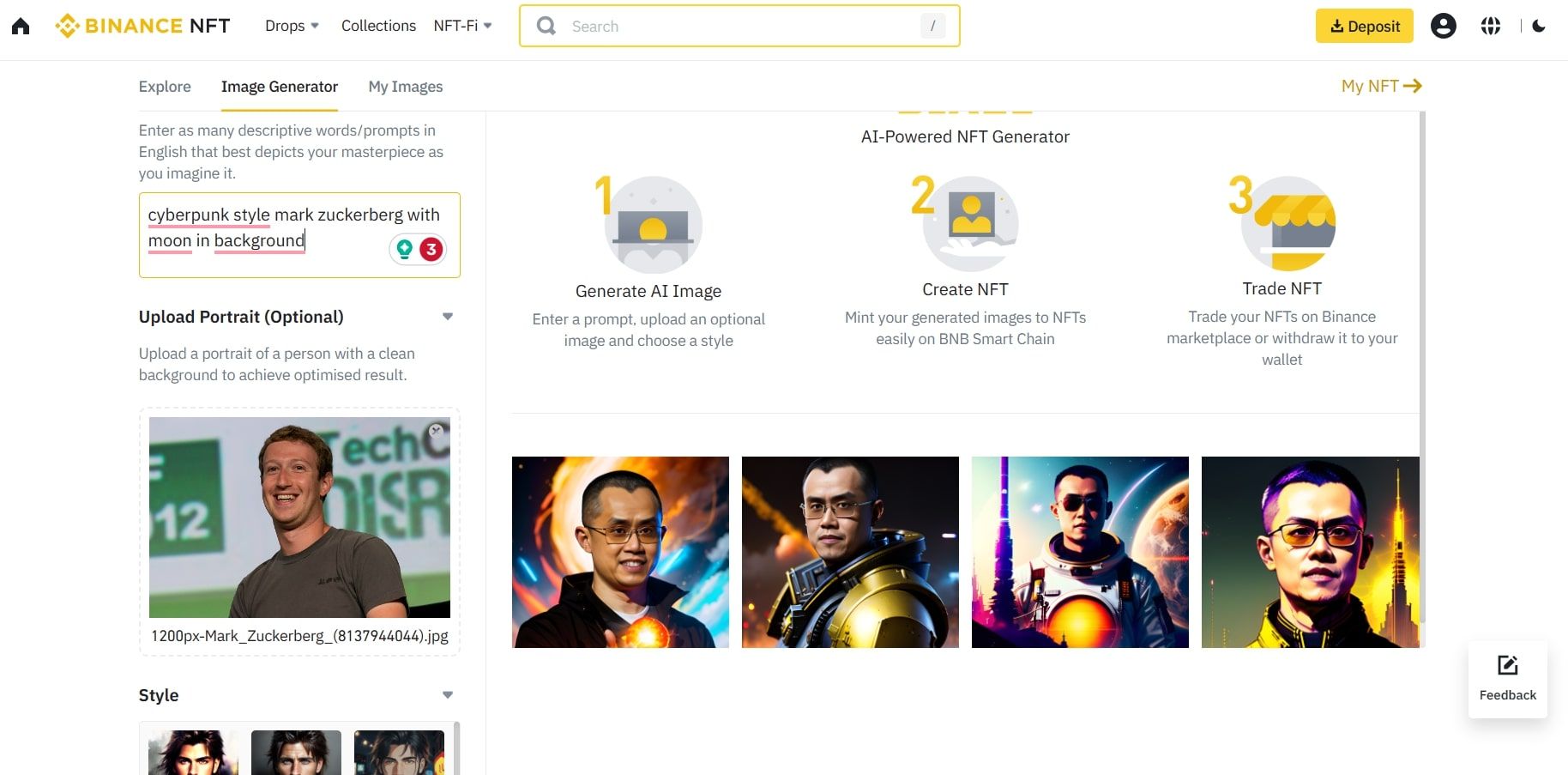Click the Binance NFT logo
1568x775 pixels.
[142, 26]
